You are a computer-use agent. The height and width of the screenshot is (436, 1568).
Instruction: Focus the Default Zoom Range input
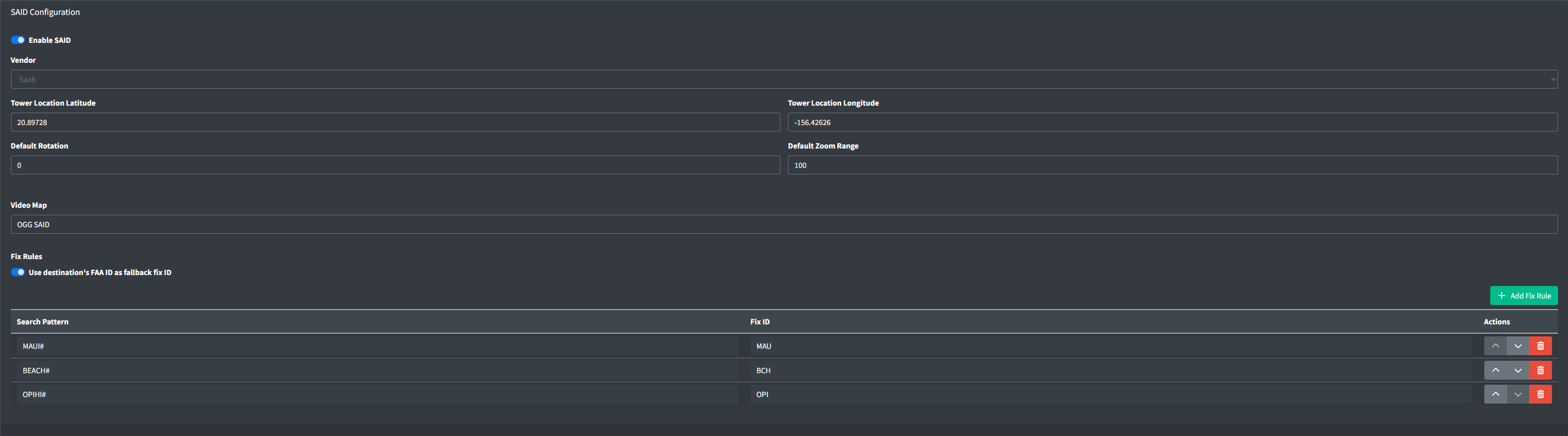pyautogui.click(x=1172, y=165)
